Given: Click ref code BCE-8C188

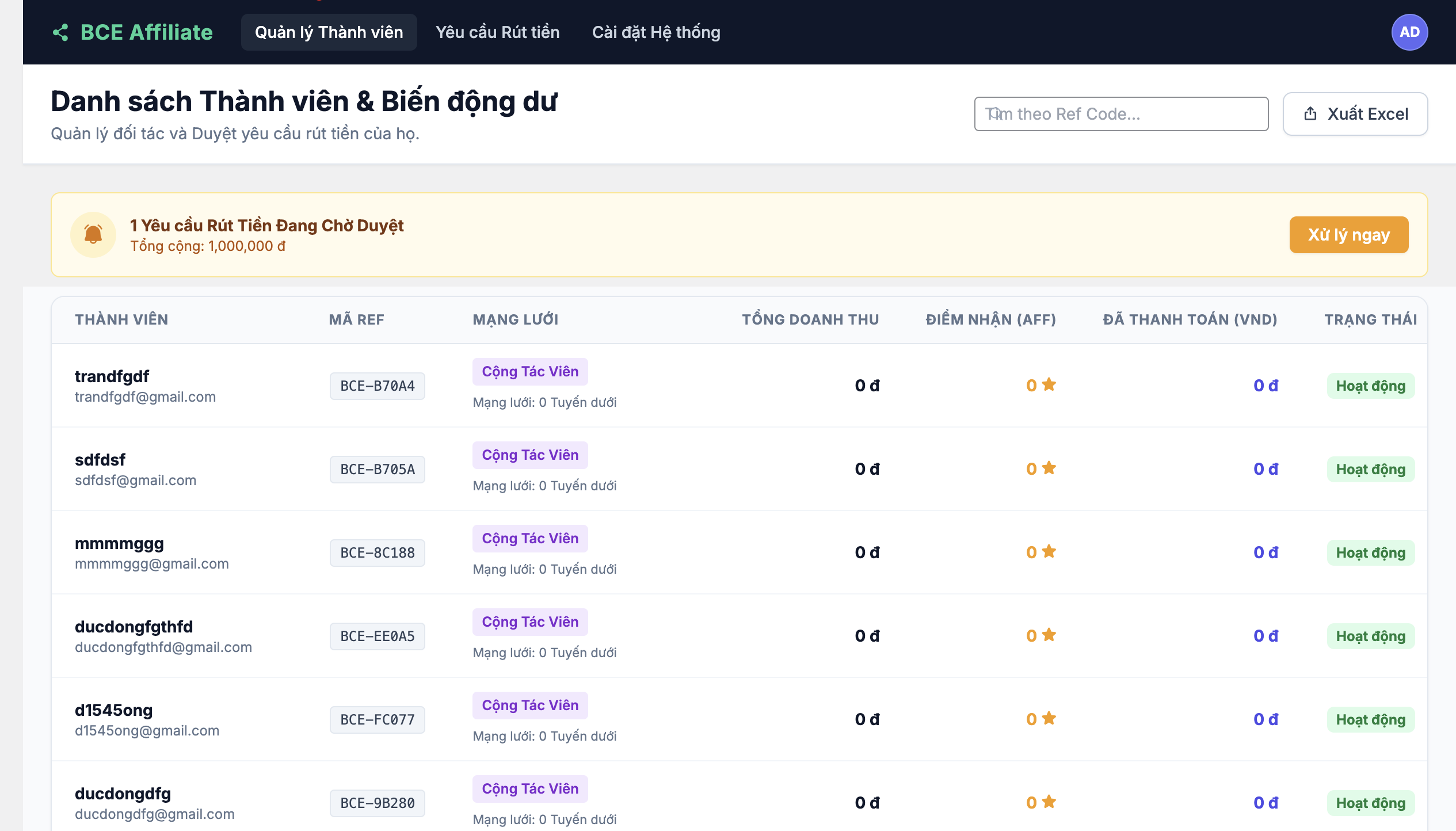Looking at the screenshot, I should [378, 552].
